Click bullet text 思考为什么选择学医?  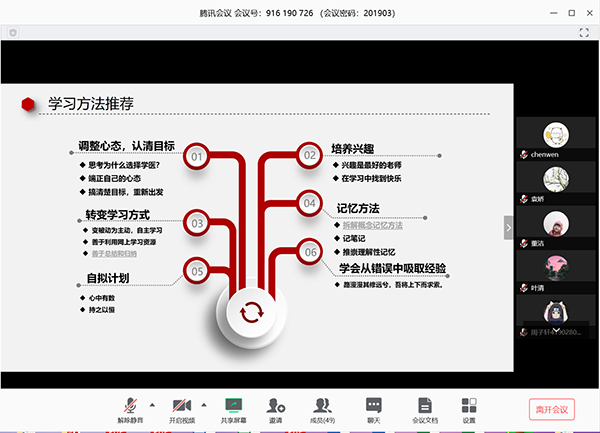tap(124, 165)
